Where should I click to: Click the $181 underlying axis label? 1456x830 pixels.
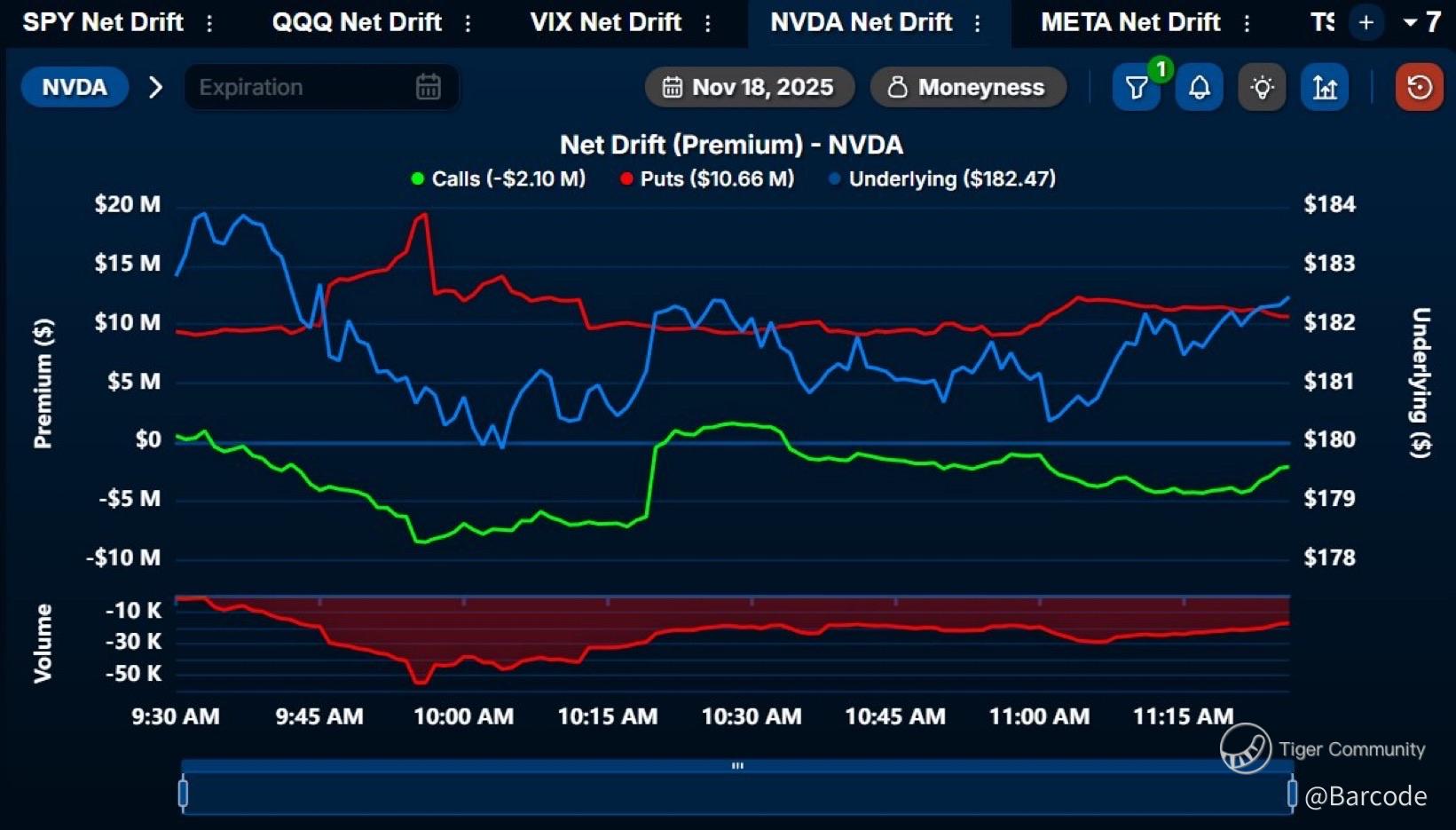tap(1330, 382)
